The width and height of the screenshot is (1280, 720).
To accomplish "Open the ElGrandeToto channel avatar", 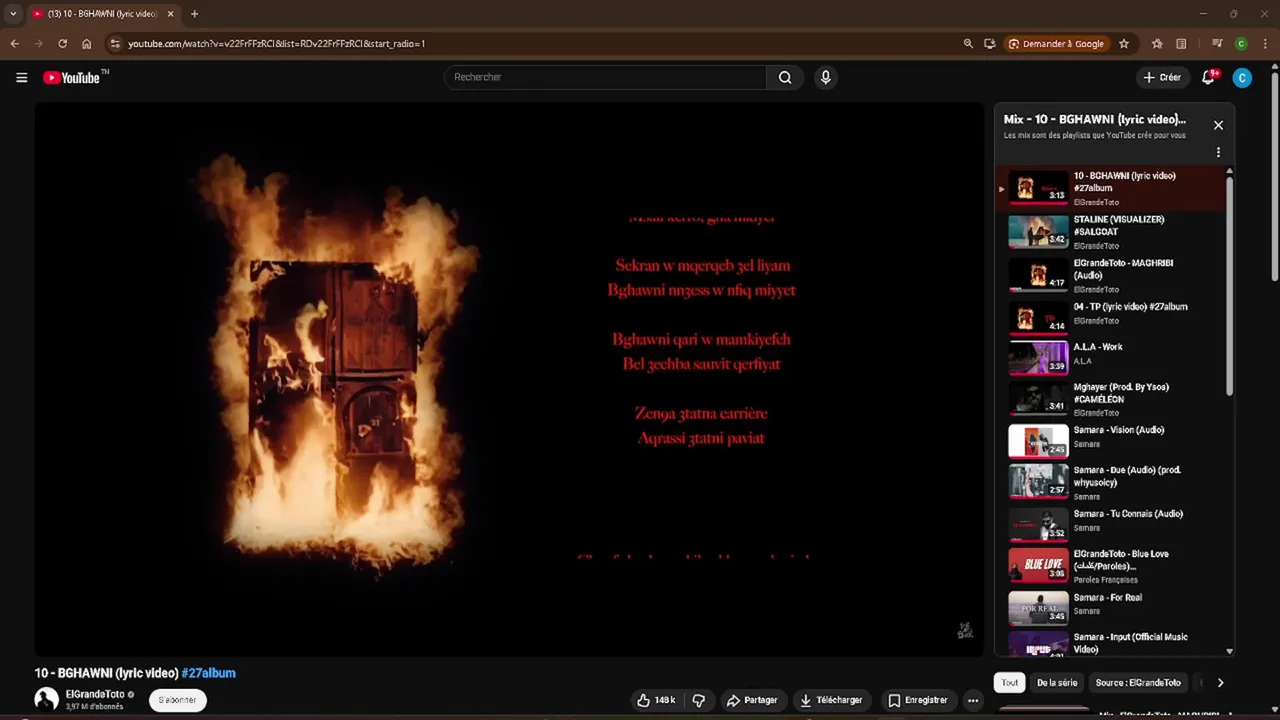I will point(46,700).
